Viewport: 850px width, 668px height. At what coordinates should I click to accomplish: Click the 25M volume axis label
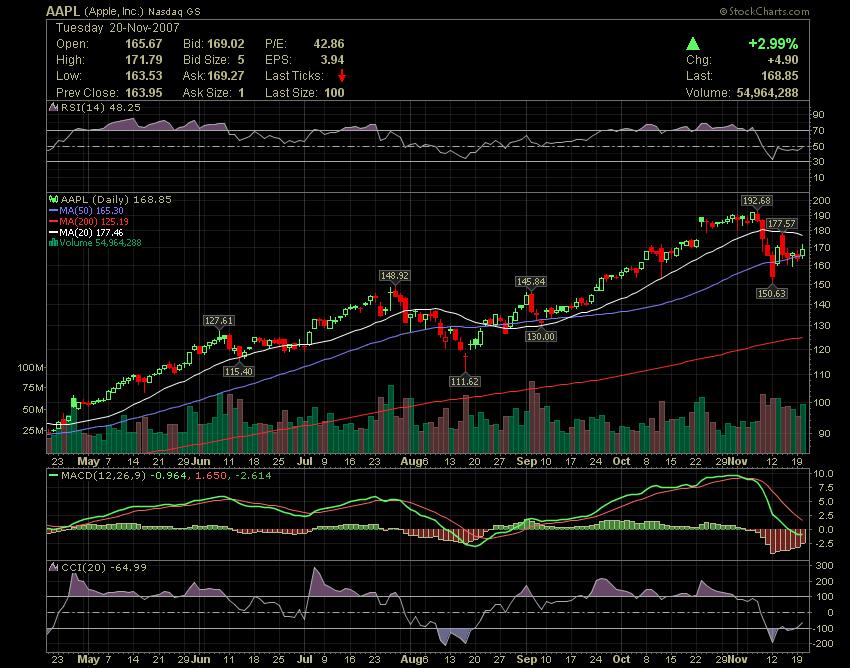(33, 431)
